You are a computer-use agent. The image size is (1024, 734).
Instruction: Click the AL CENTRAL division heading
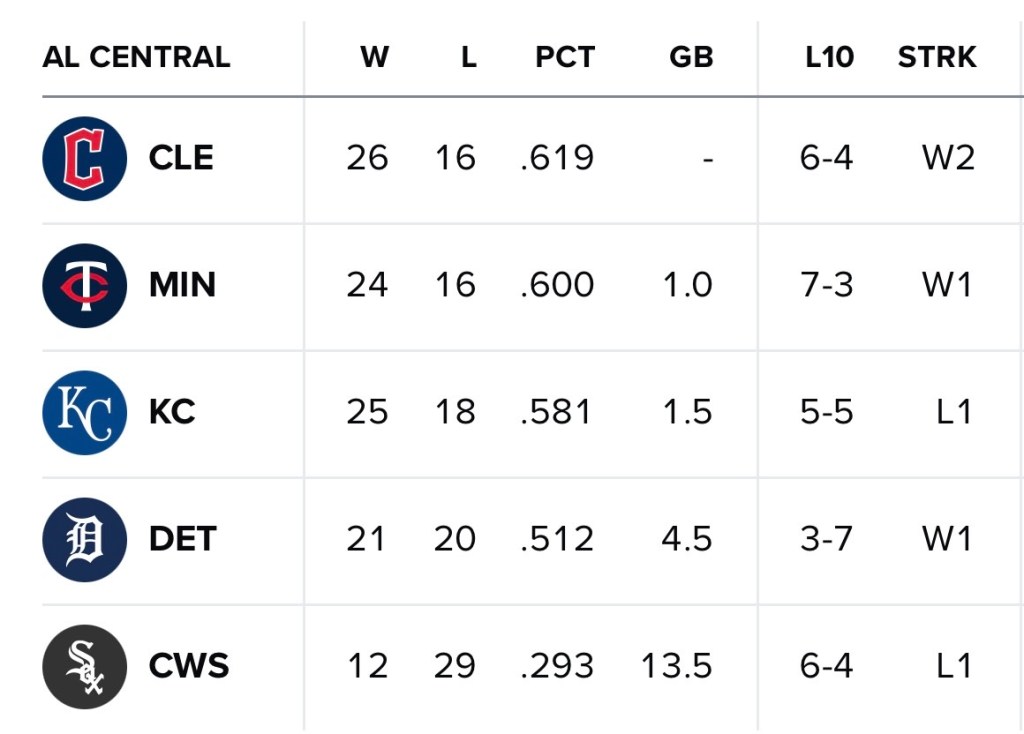click(x=136, y=57)
